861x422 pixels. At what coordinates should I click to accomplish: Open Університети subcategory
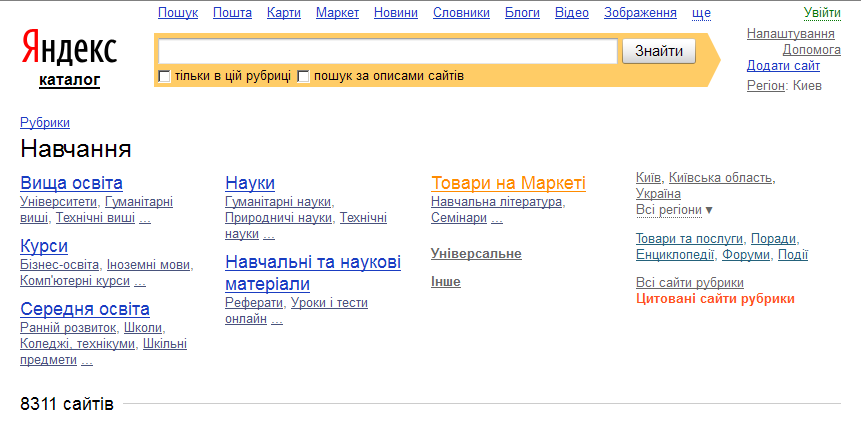pyautogui.click(x=59, y=202)
